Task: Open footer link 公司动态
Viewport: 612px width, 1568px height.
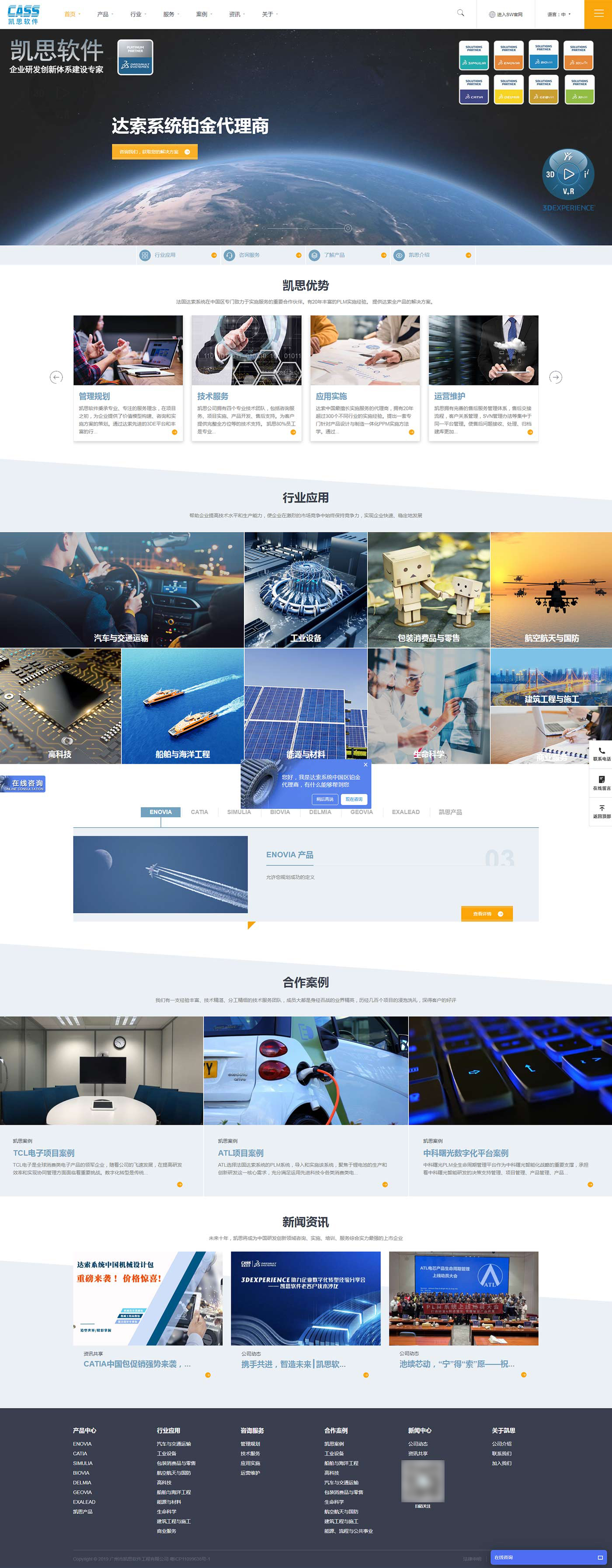Action: click(x=418, y=1443)
